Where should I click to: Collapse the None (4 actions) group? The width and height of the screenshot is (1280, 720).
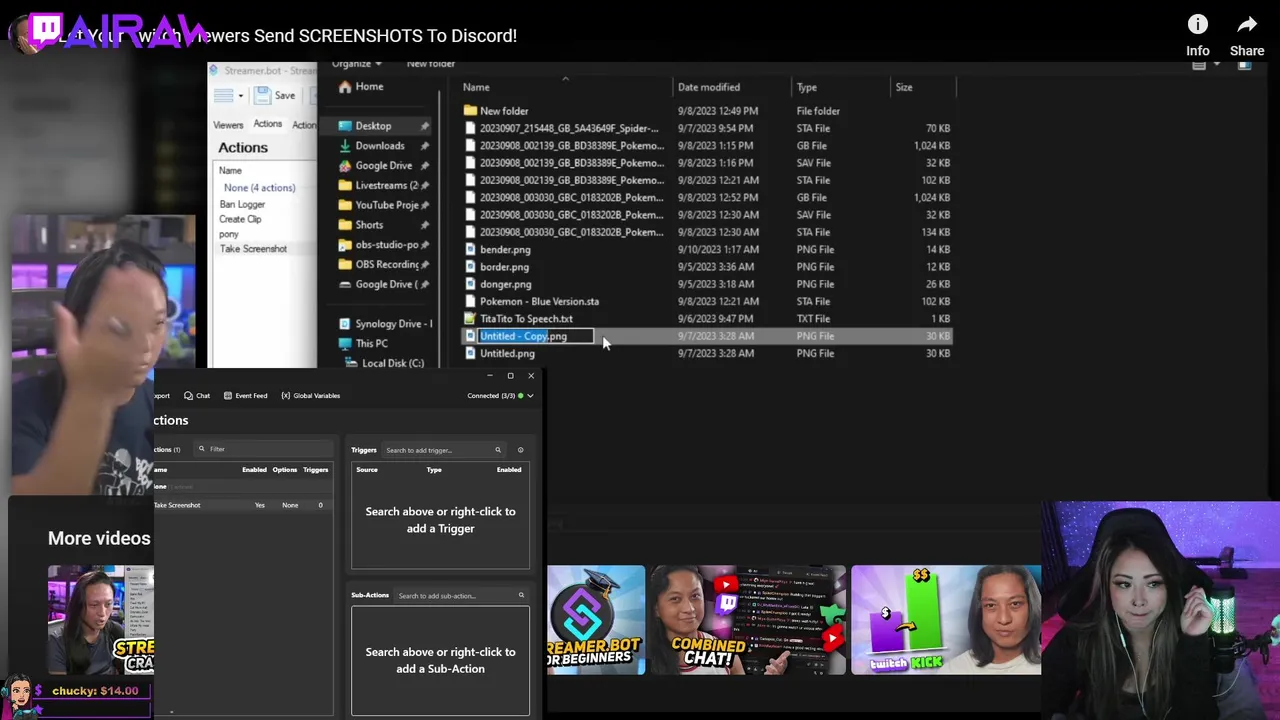pos(259,188)
